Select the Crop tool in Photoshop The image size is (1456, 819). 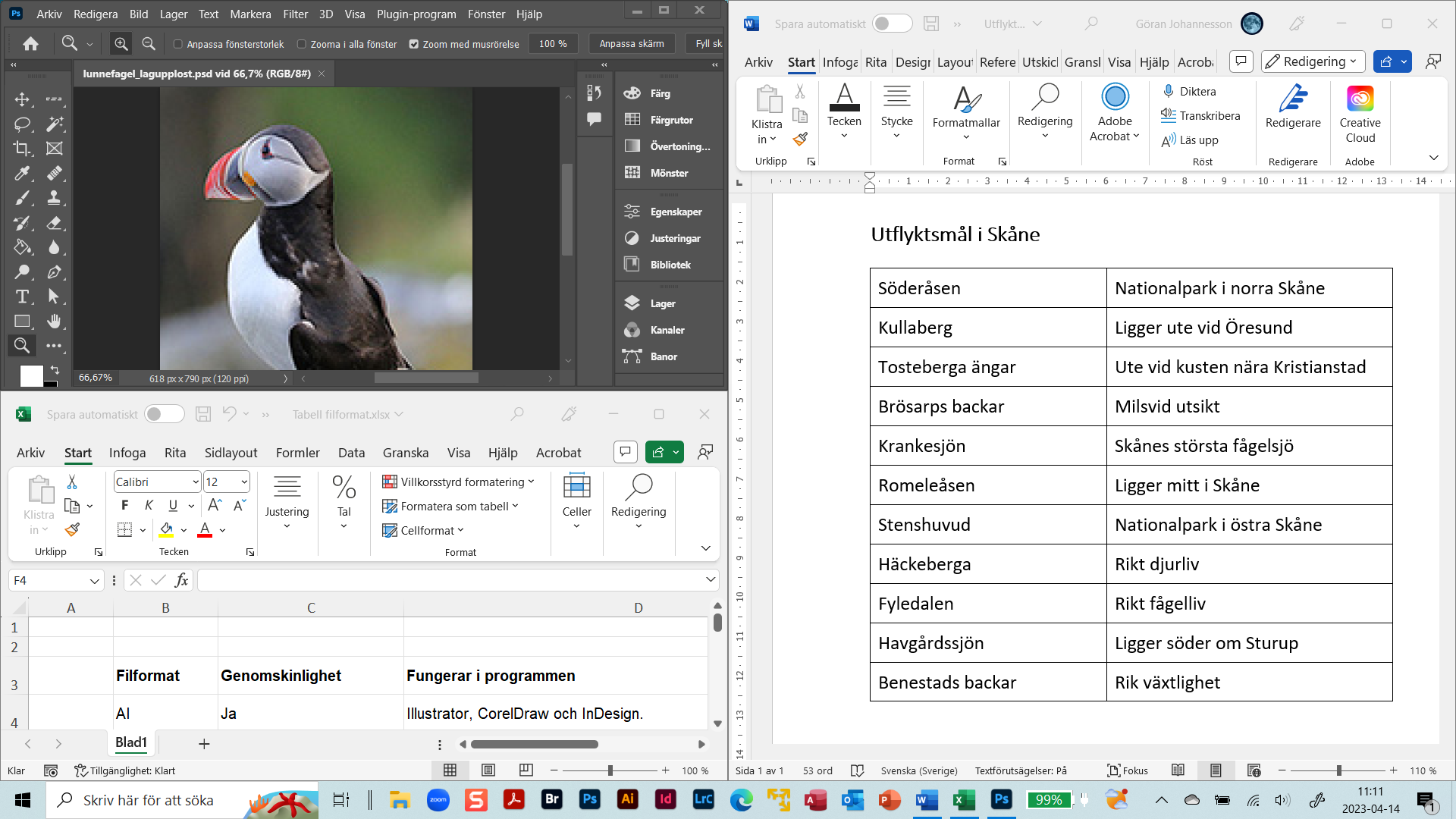(22, 149)
